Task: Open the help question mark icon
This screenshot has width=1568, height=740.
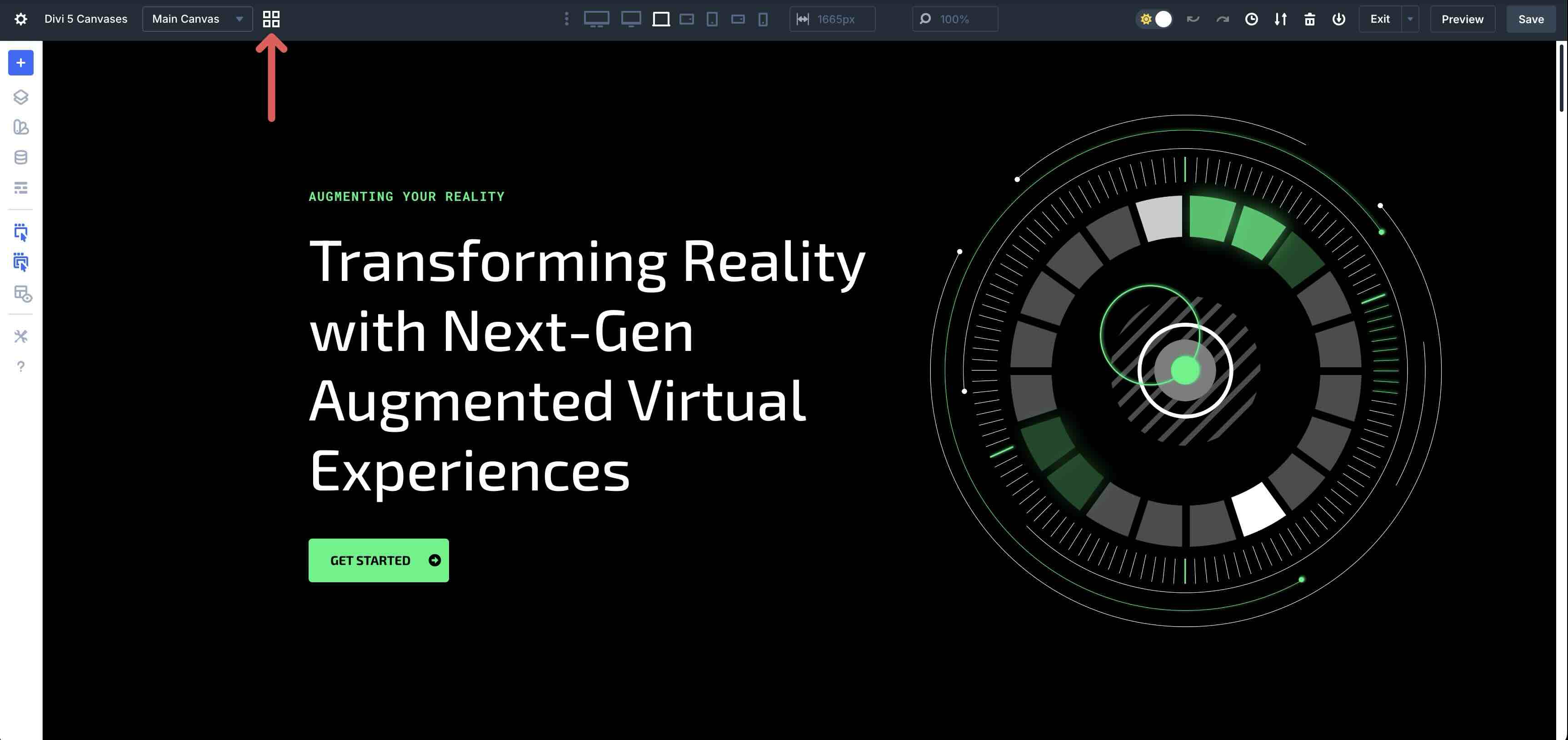Action: tap(21, 366)
